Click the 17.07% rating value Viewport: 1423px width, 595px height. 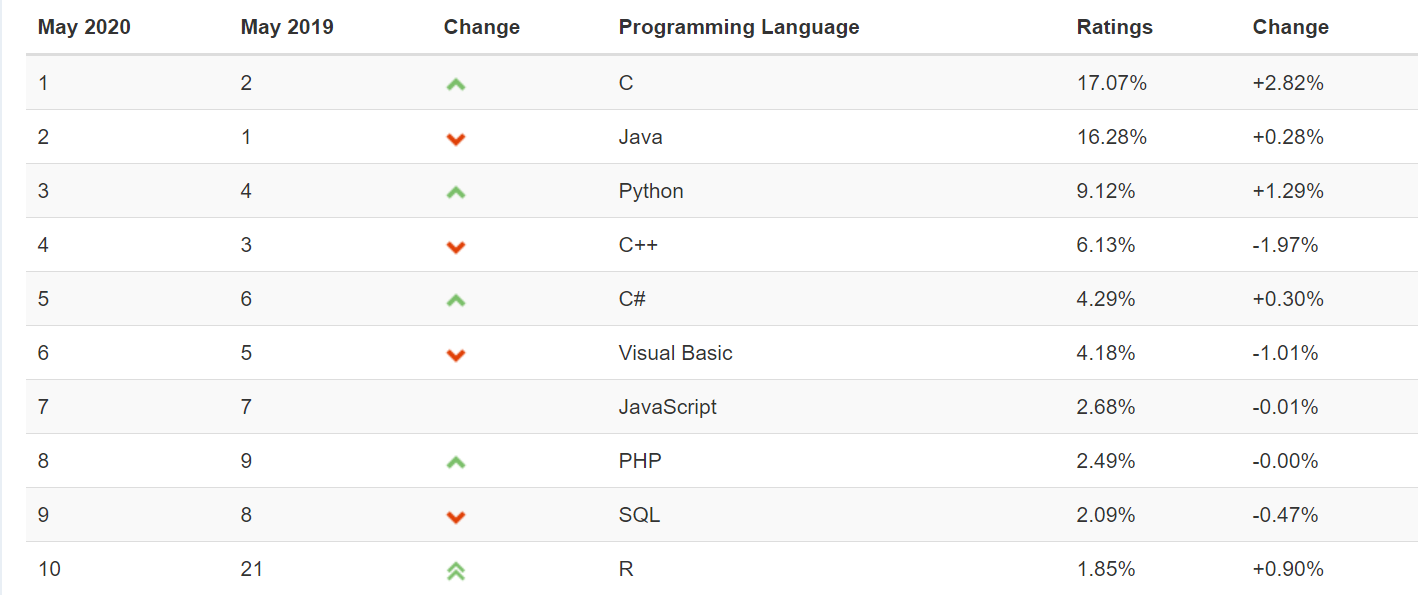[1111, 83]
